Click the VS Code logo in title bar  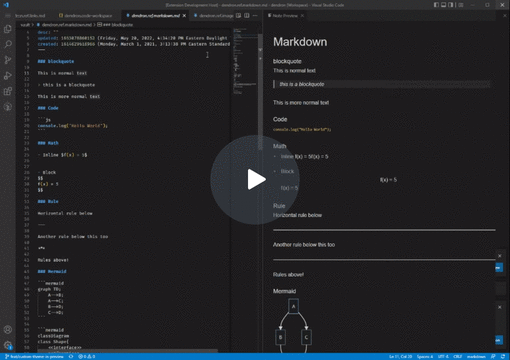pyautogui.click(x=6, y=5)
